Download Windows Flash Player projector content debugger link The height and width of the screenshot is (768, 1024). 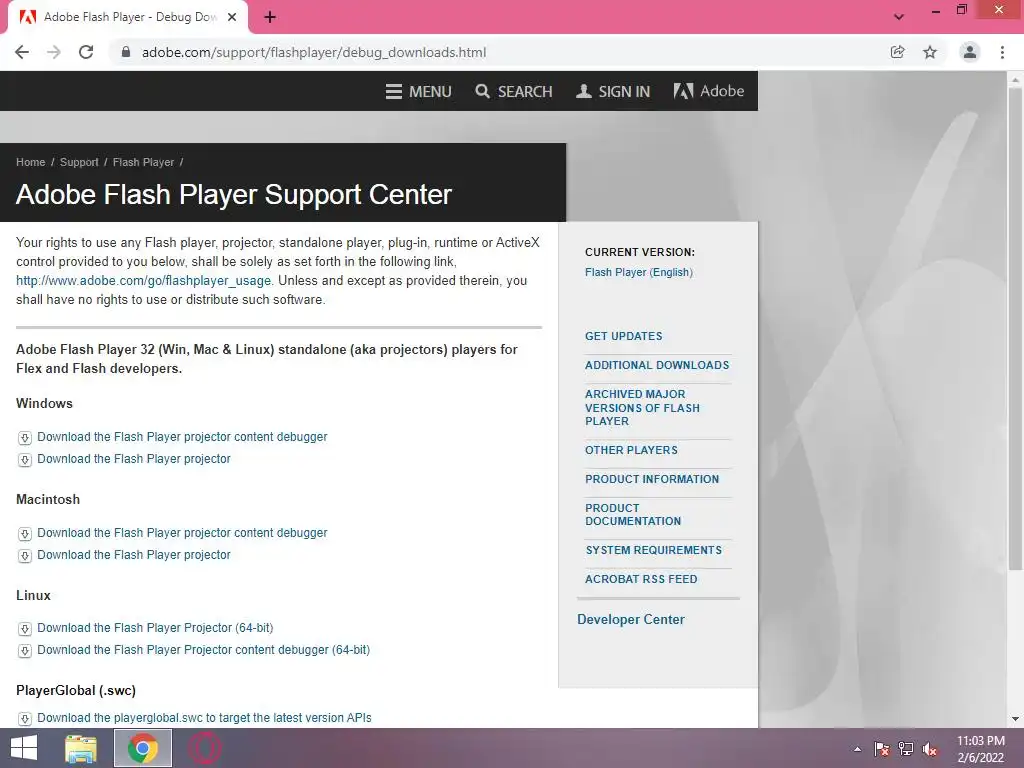(182, 437)
